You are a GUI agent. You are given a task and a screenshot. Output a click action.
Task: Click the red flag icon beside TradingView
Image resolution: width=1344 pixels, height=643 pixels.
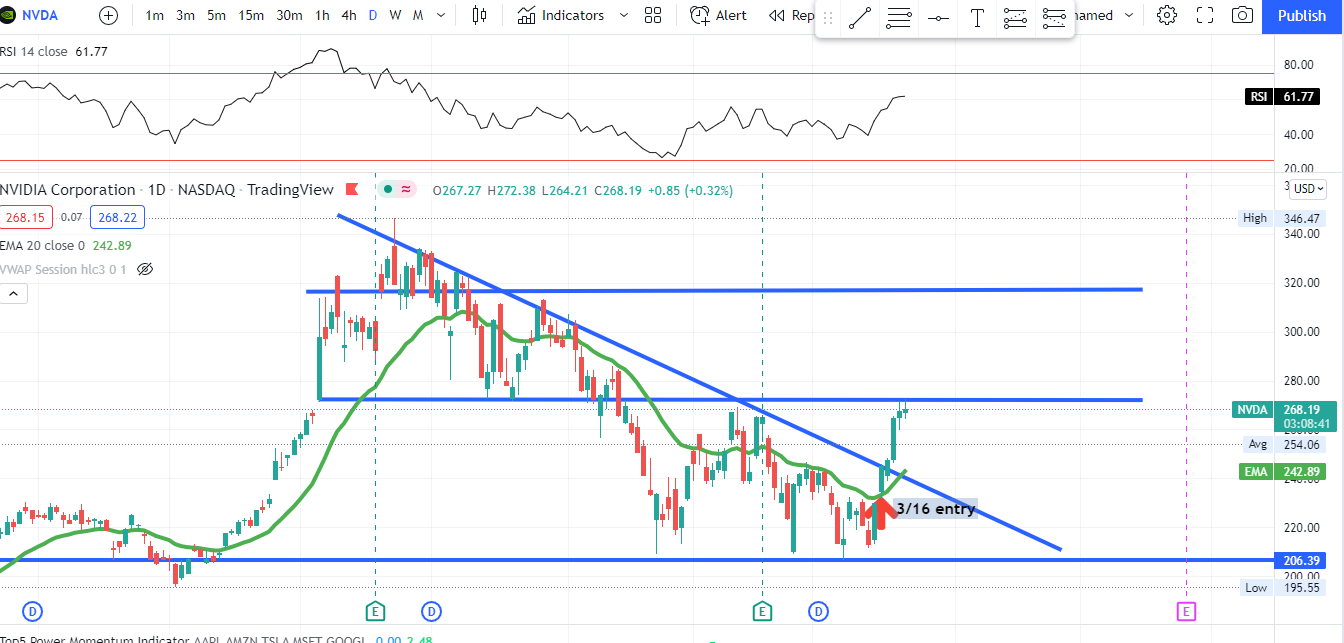click(351, 189)
